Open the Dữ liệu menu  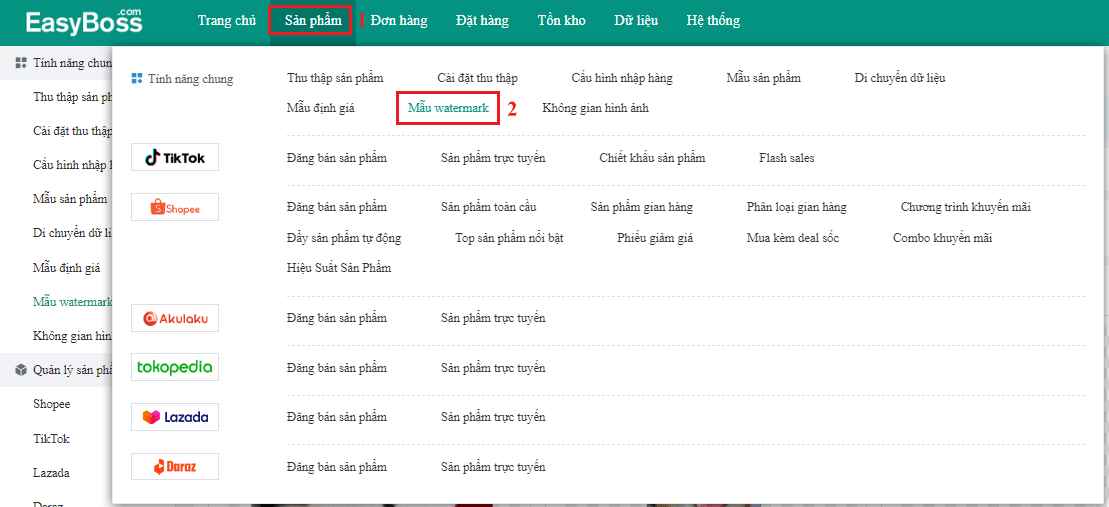point(636,21)
